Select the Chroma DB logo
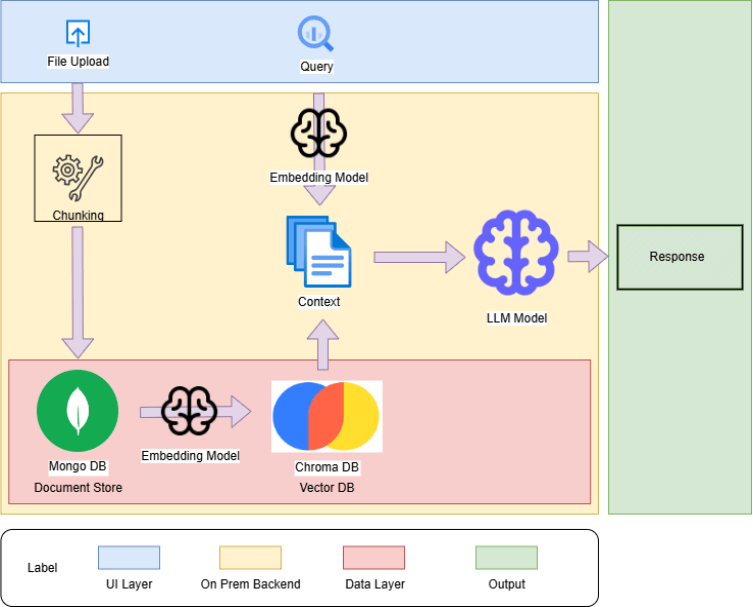The image size is (753, 607). [326, 416]
